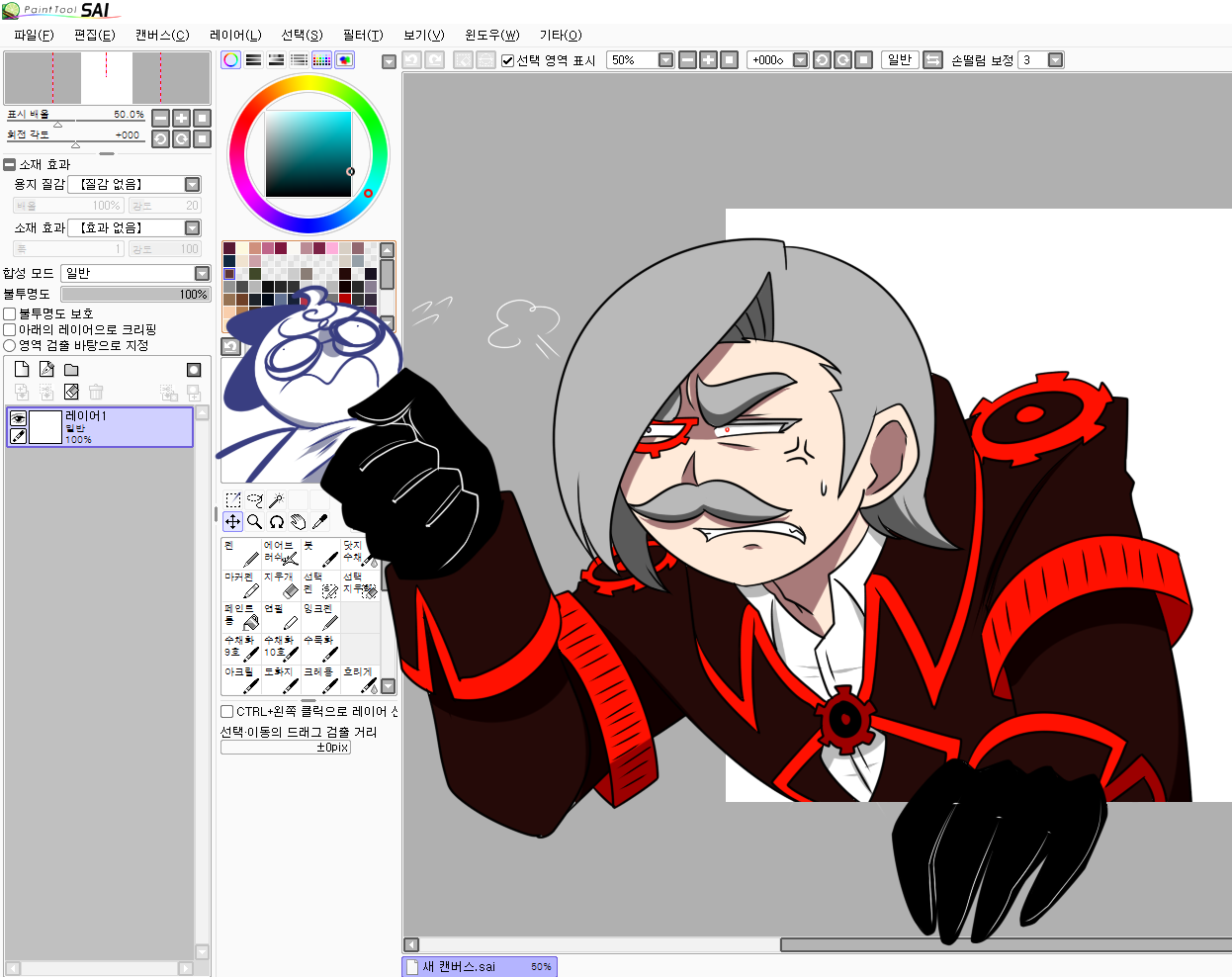
Task: Hide 레이어1 with eye icon
Action: click(x=18, y=418)
